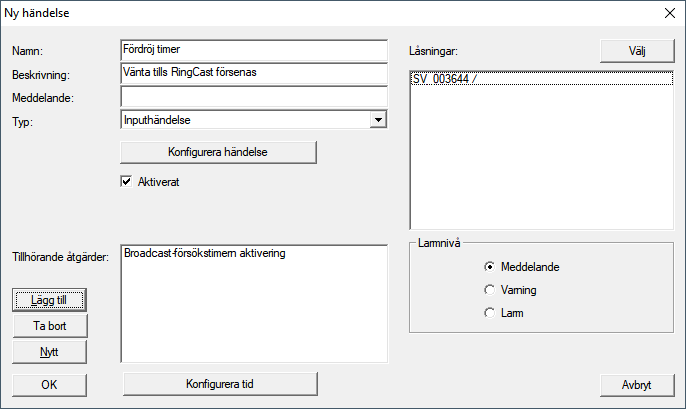Click the Inputhändelse value in Typ combo box
The width and height of the screenshot is (686, 409).
click(244, 120)
